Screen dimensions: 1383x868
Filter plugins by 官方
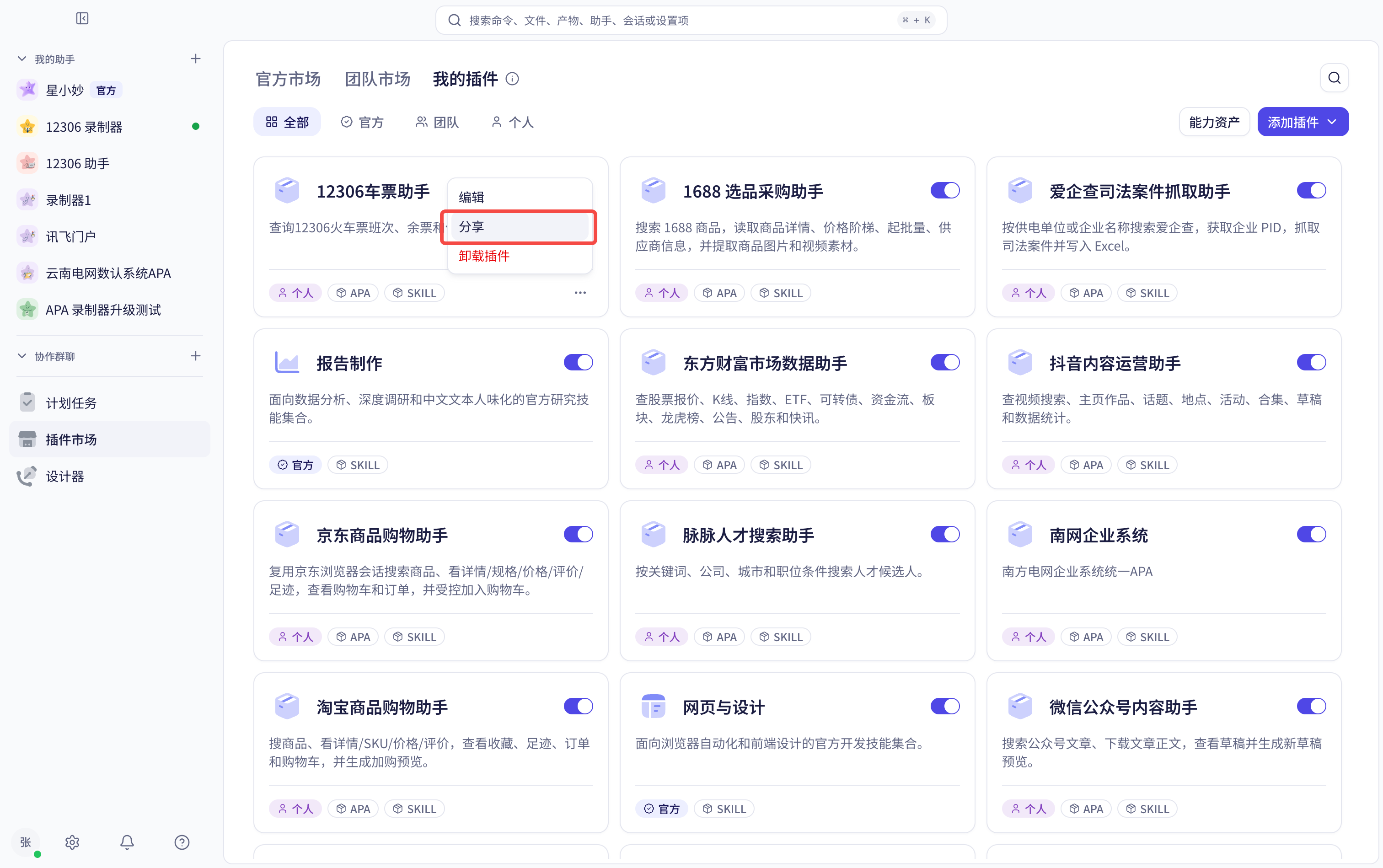pos(362,122)
